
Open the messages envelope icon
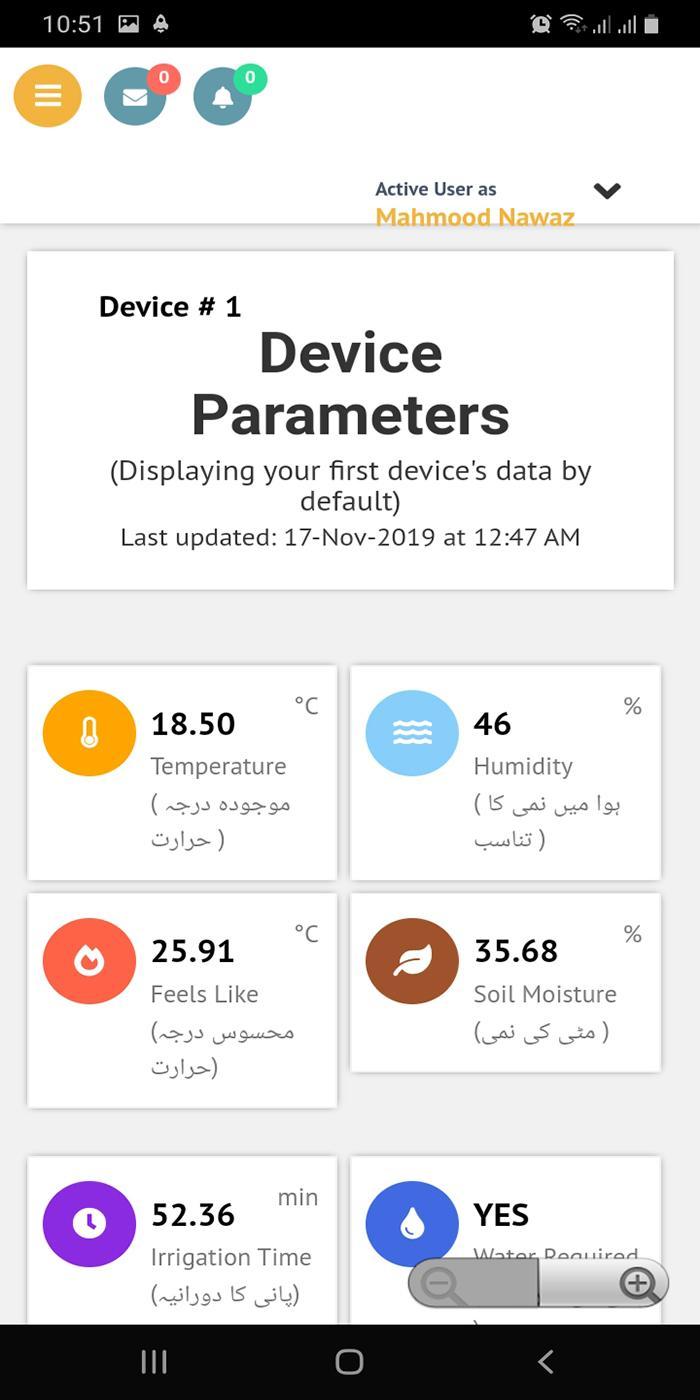(135, 97)
